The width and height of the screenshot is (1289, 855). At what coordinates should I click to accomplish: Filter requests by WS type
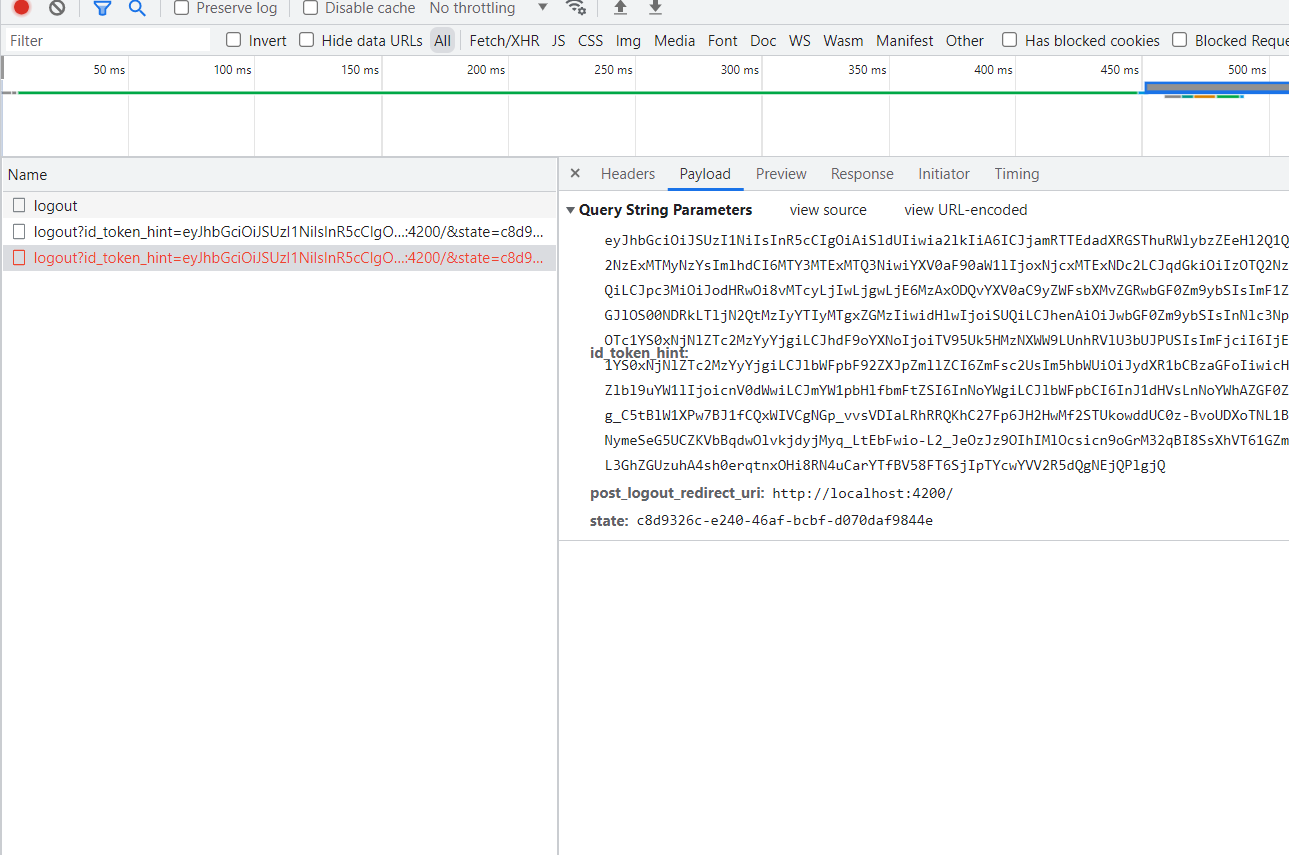tap(800, 41)
